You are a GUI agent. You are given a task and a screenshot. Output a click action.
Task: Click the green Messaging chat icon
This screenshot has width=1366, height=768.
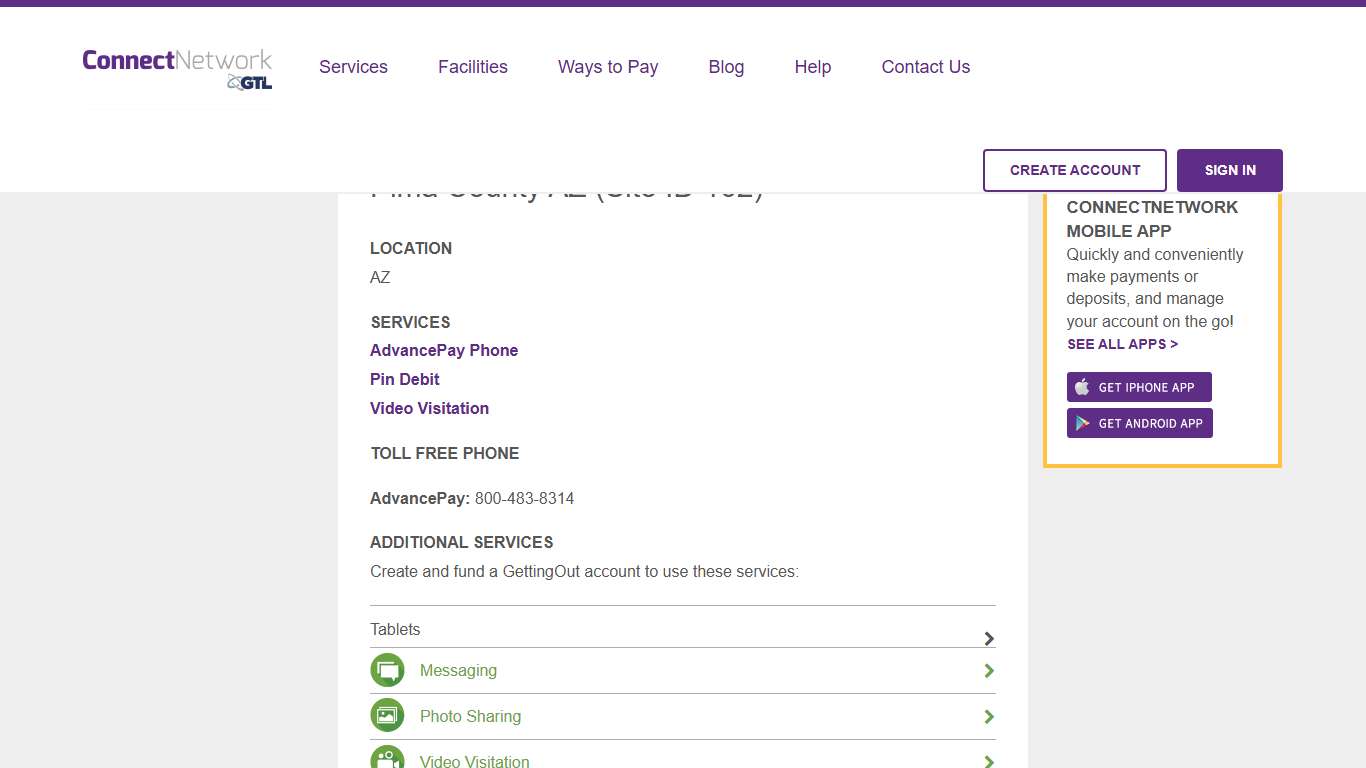[387, 670]
